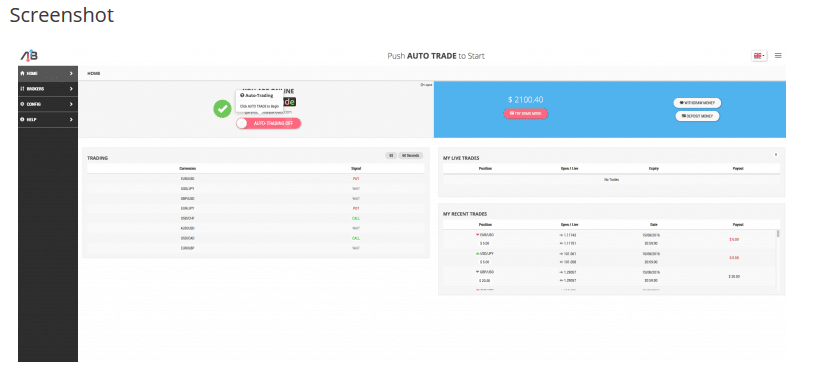The width and height of the screenshot is (818, 370).
Task: Select BROKERS in the sidebar
Action: coord(48,89)
